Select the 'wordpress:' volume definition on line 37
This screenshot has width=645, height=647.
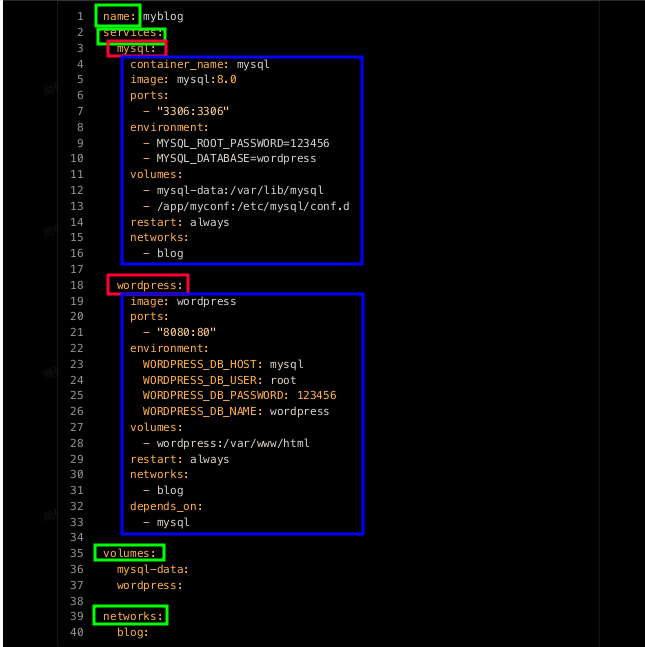[x=149, y=586]
